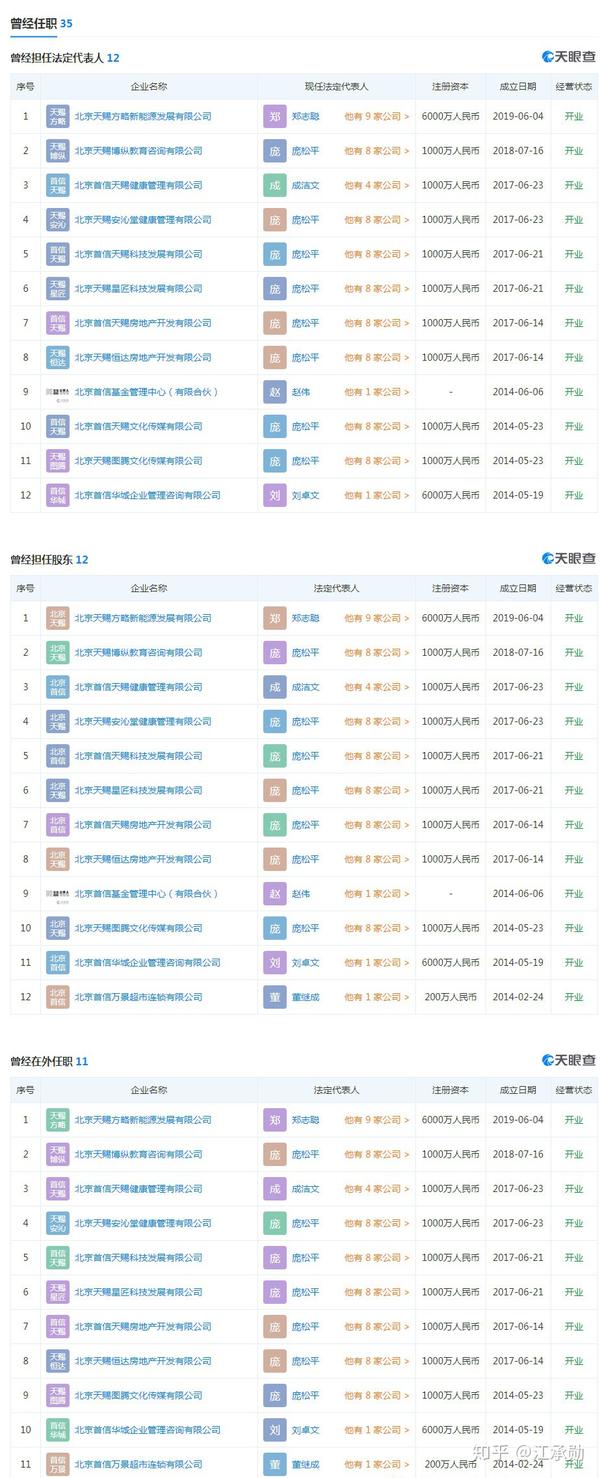This screenshot has height=1478, width=600.
Task: Open 他有 8 家公司 link, row 2 of 曾经在外任职
Action: click(x=377, y=1155)
